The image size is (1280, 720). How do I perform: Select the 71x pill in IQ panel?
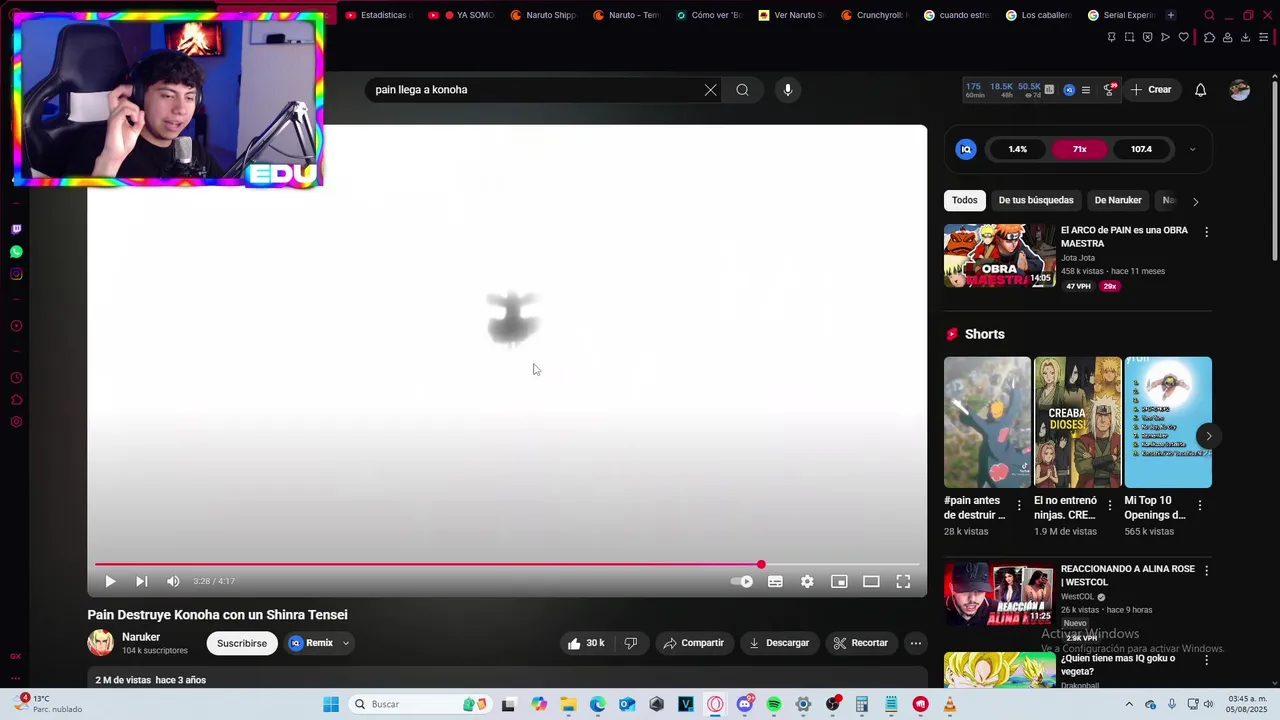1080,149
